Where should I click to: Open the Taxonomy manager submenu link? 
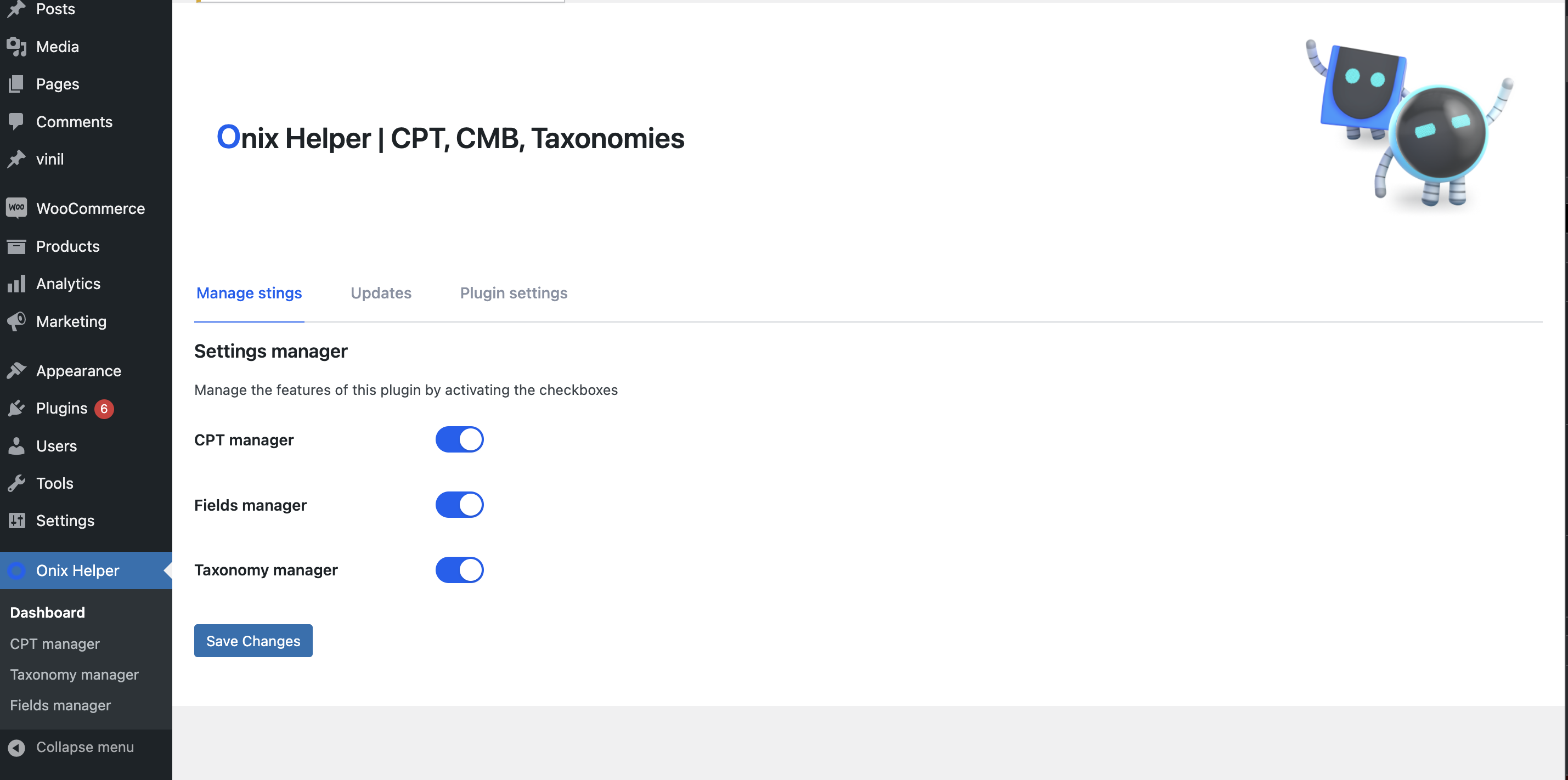74,674
